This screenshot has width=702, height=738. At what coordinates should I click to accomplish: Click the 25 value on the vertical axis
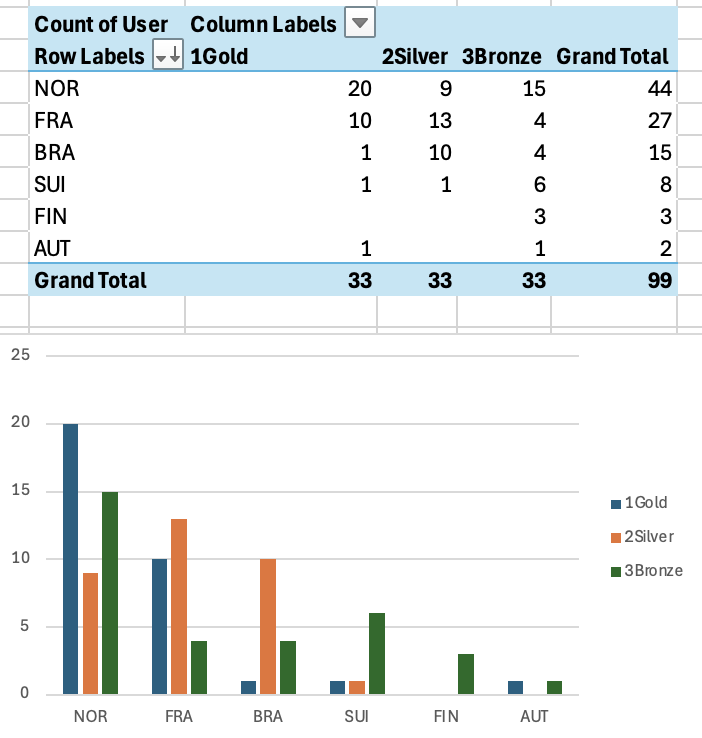[21, 355]
